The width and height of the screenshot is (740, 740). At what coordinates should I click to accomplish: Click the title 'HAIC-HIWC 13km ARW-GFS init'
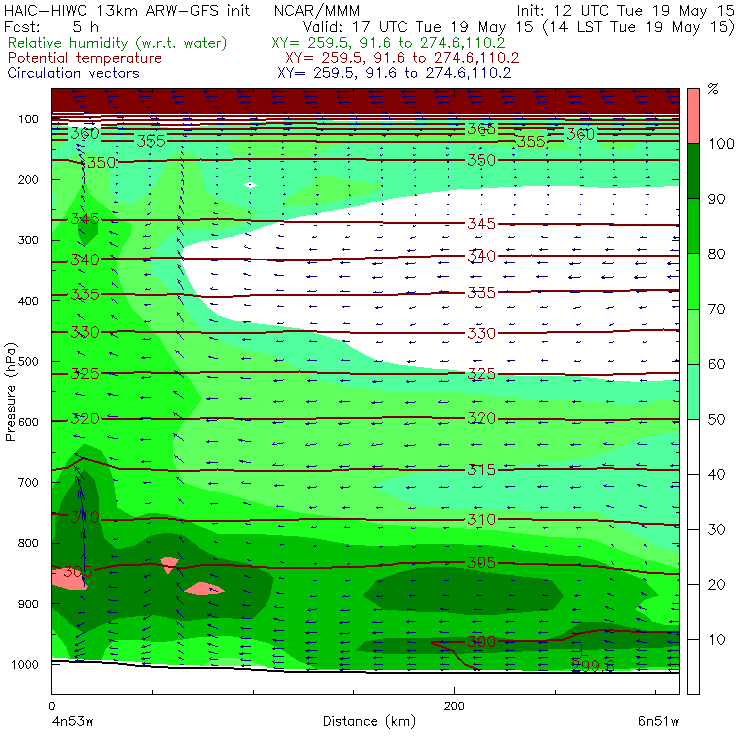click(127, 10)
